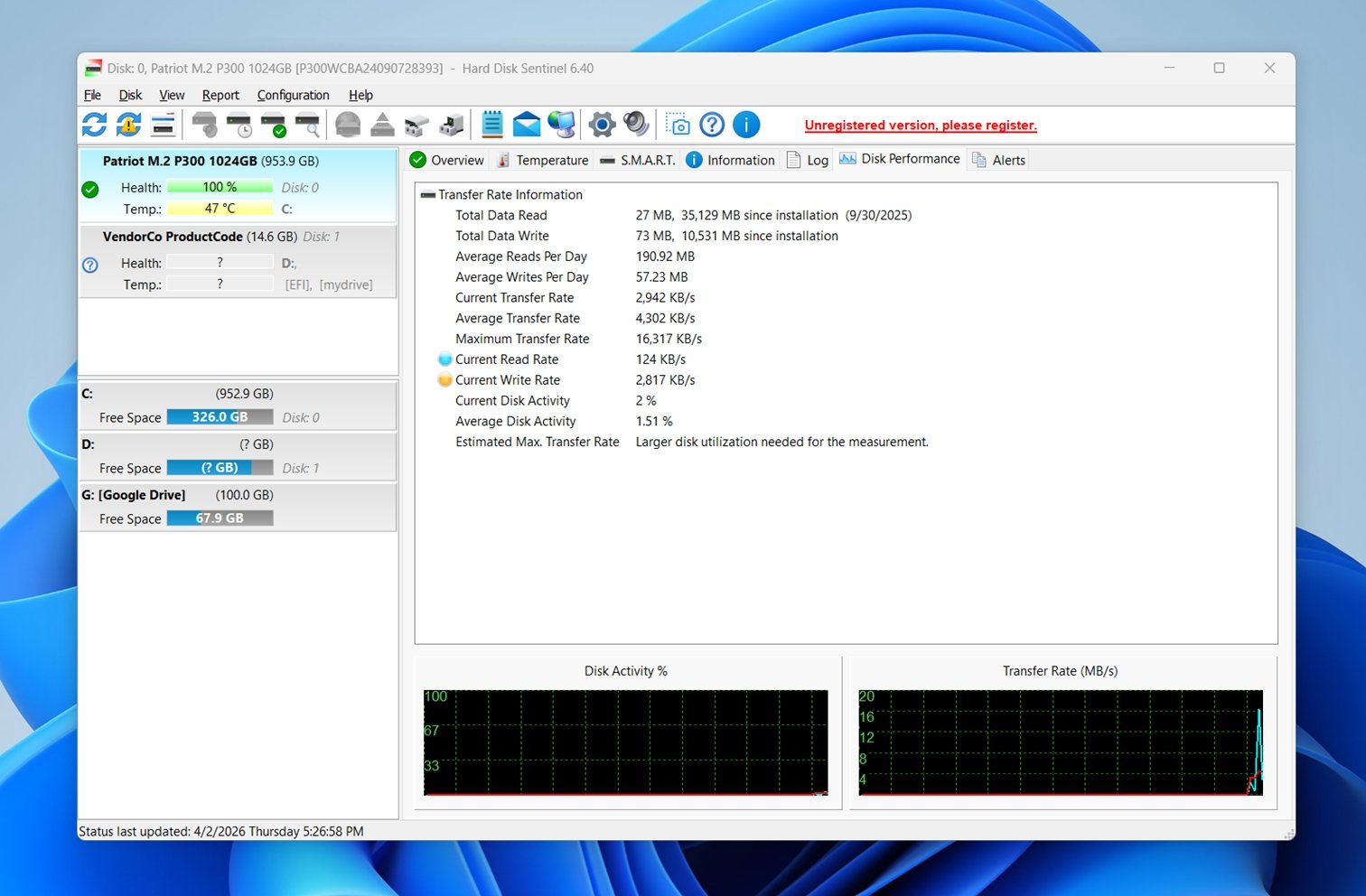Open acoustic management via speaker icon
The width and height of the screenshot is (1366, 896).
[637, 125]
